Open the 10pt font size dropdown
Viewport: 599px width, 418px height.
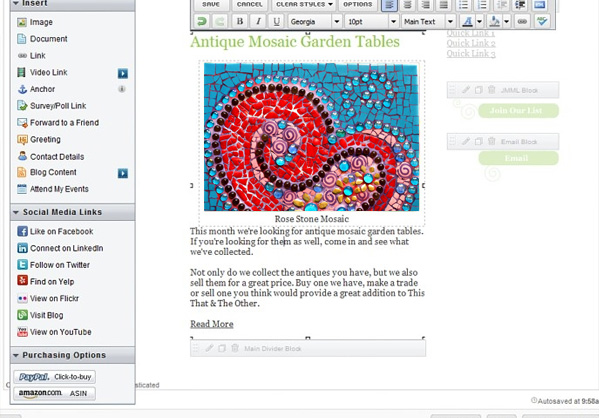click(393, 21)
